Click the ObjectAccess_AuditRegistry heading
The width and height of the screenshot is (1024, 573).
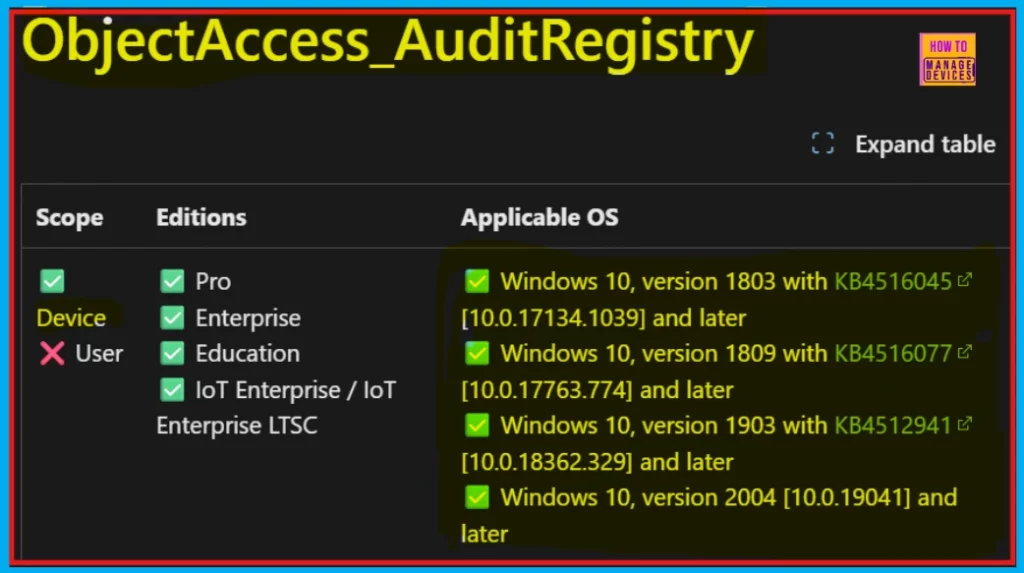388,42
